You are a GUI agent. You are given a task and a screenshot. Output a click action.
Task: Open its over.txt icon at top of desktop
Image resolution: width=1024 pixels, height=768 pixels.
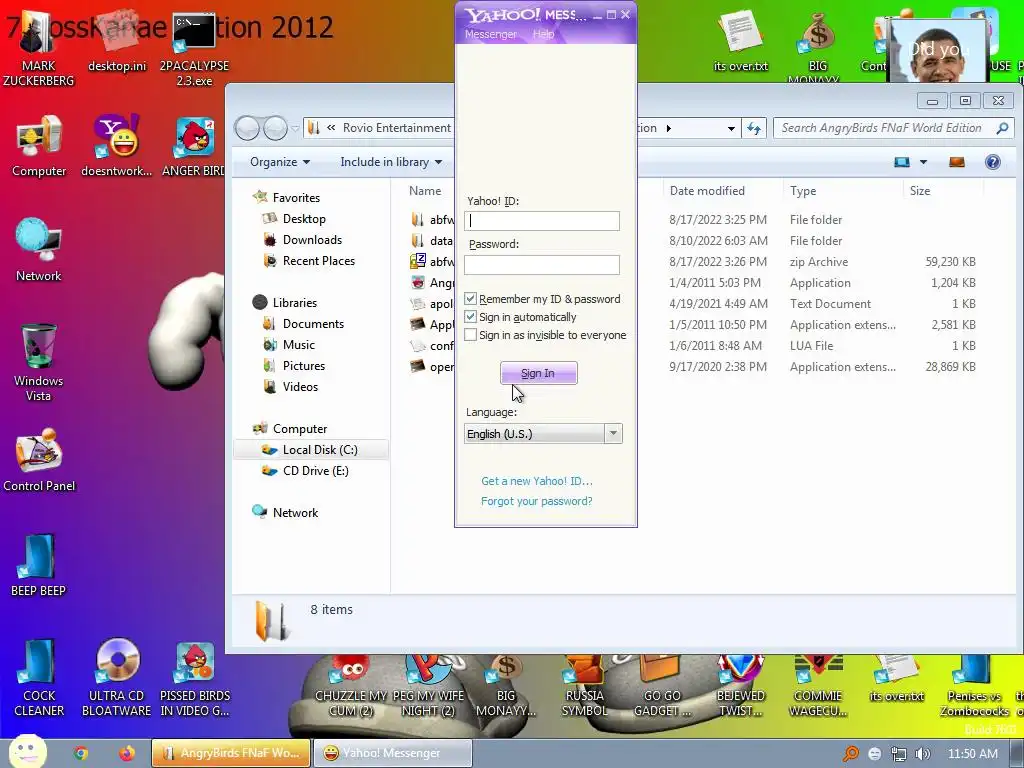click(x=741, y=40)
